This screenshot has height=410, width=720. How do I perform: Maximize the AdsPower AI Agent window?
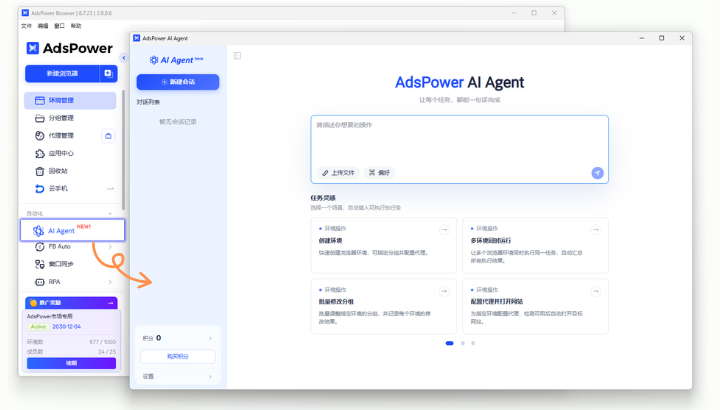click(662, 38)
